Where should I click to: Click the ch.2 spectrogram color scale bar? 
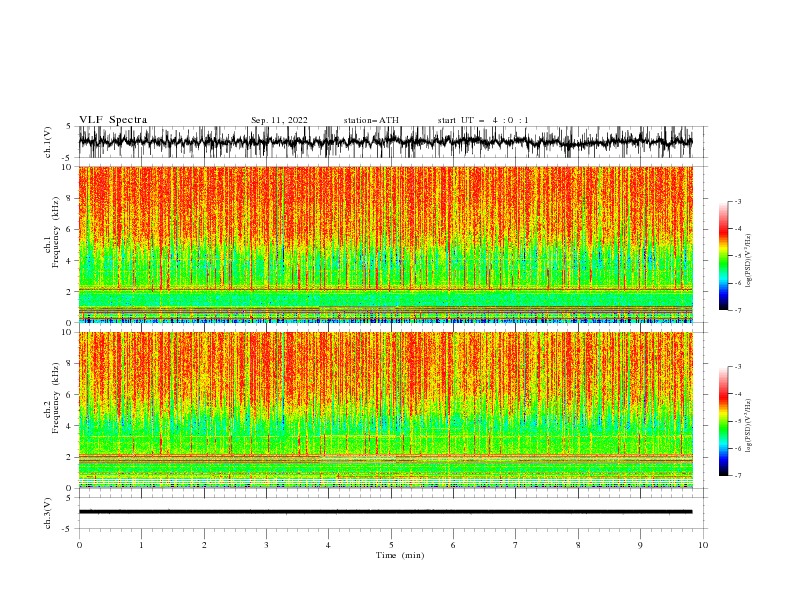point(723,421)
